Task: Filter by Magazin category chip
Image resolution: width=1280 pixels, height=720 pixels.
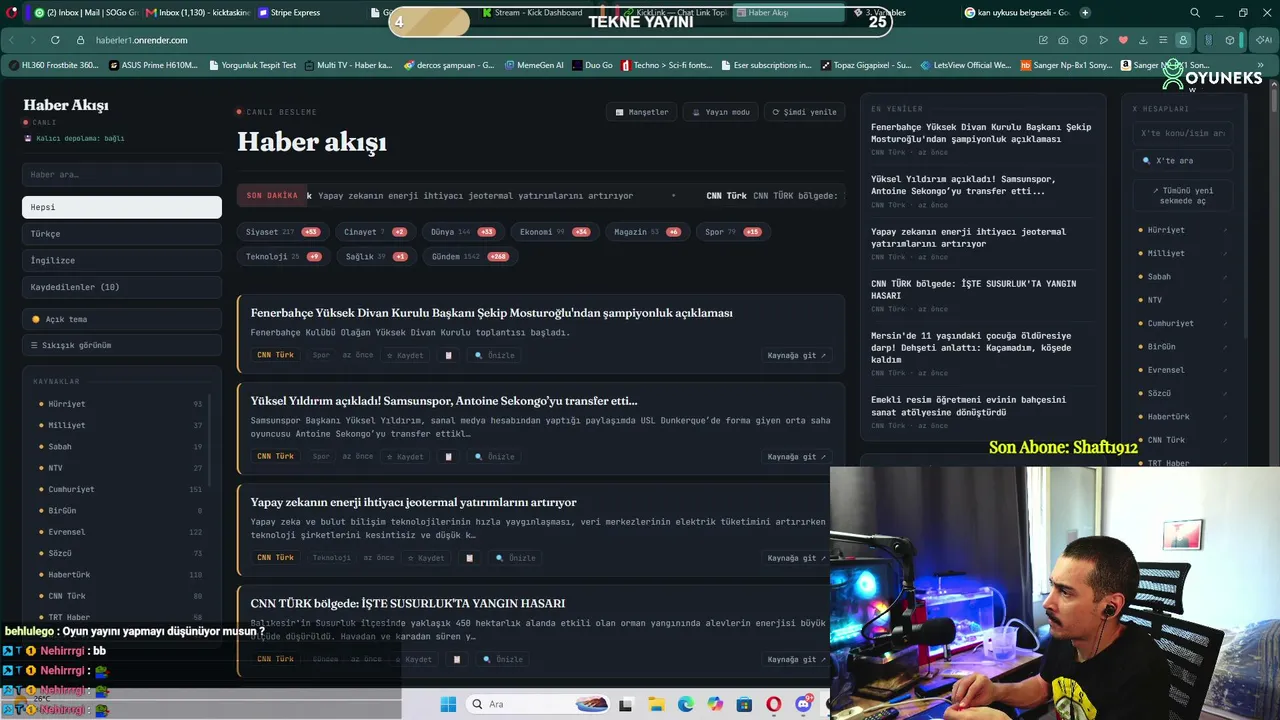Action: pyautogui.click(x=647, y=232)
